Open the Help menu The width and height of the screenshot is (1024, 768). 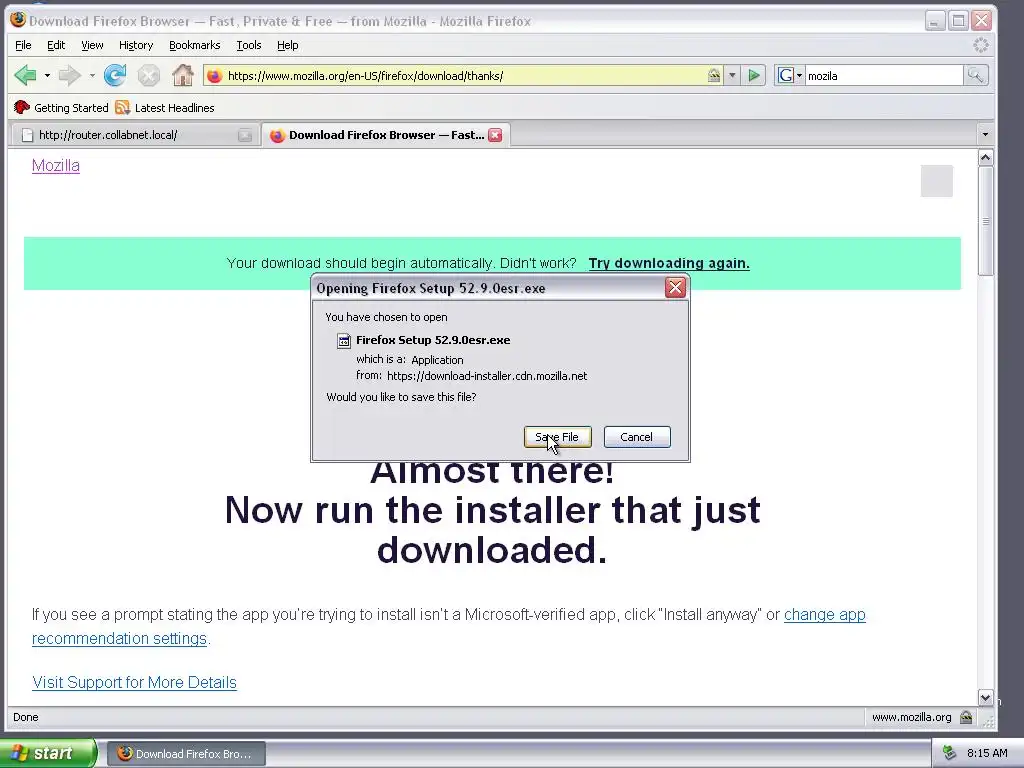click(x=287, y=45)
